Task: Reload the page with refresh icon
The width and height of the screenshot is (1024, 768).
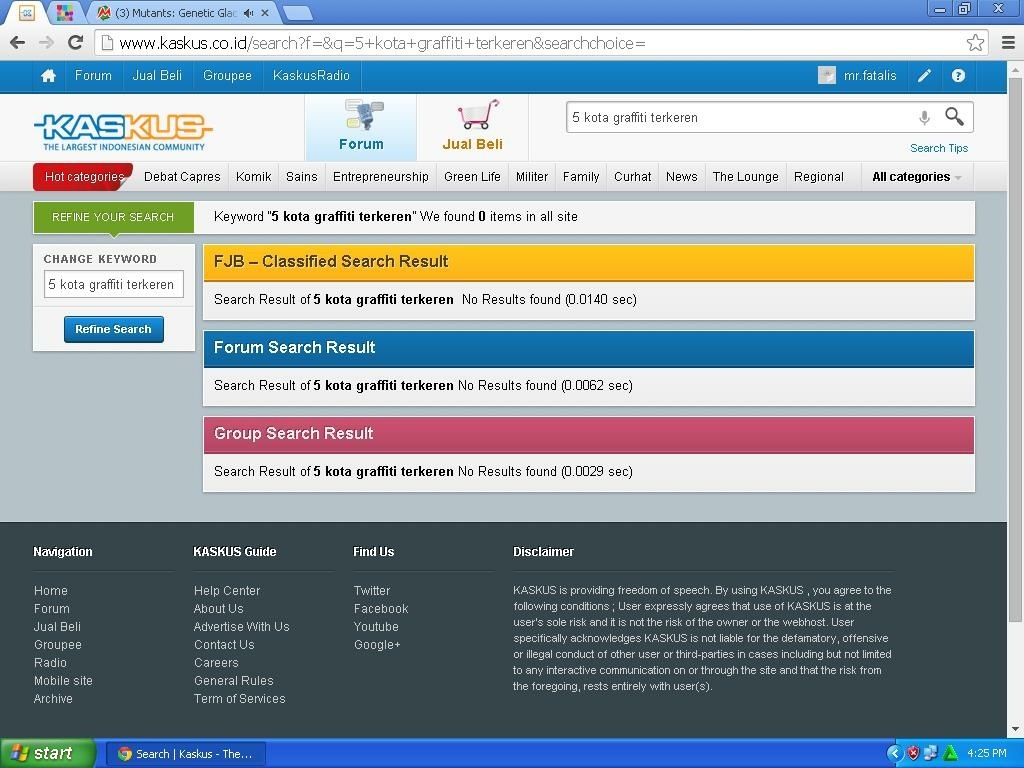Action: 75,42
